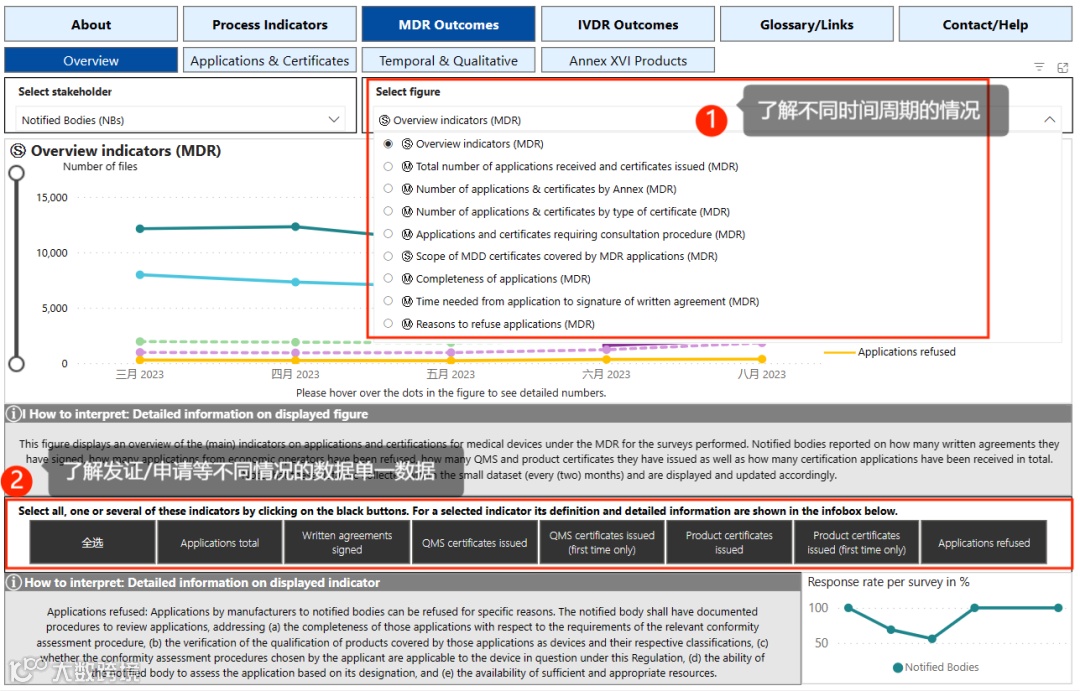Viewport: 1080px width, 691px height.
Task: Click the dark teal data point at 四月 2023
Action: pyautogui.click(x=295, y=227)
